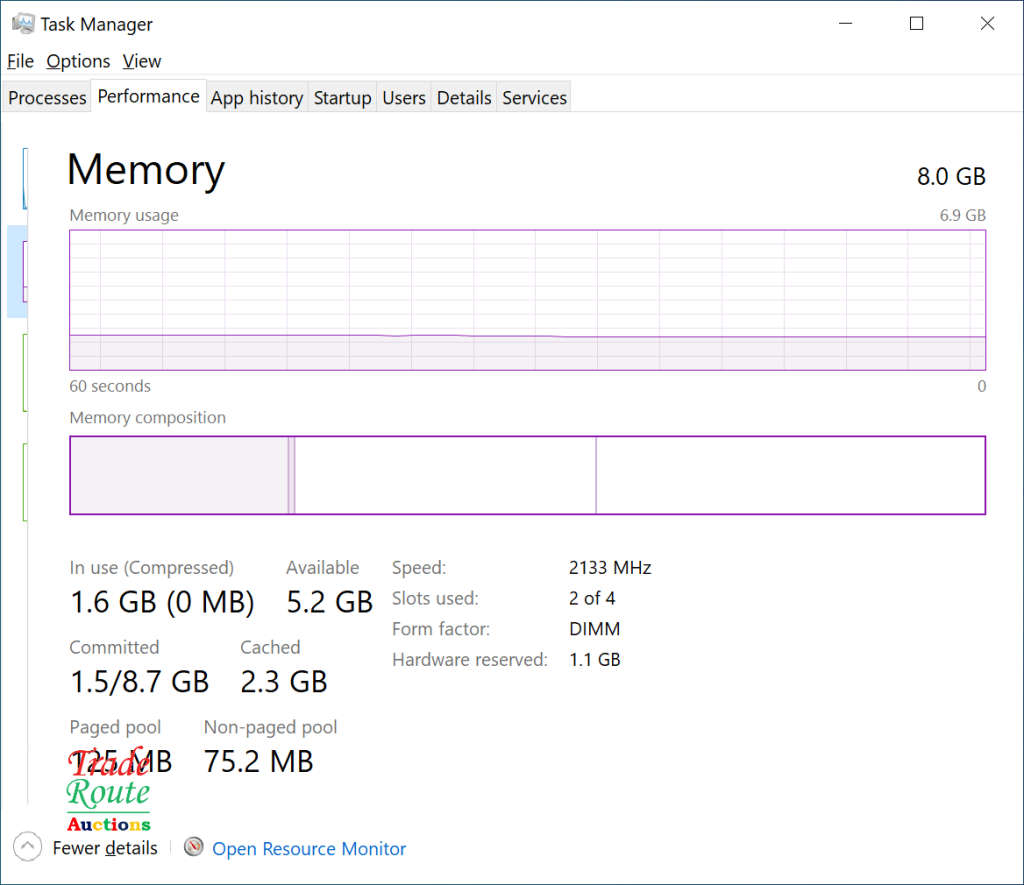
Task: Show the Details tab
Action: (464, 98)
